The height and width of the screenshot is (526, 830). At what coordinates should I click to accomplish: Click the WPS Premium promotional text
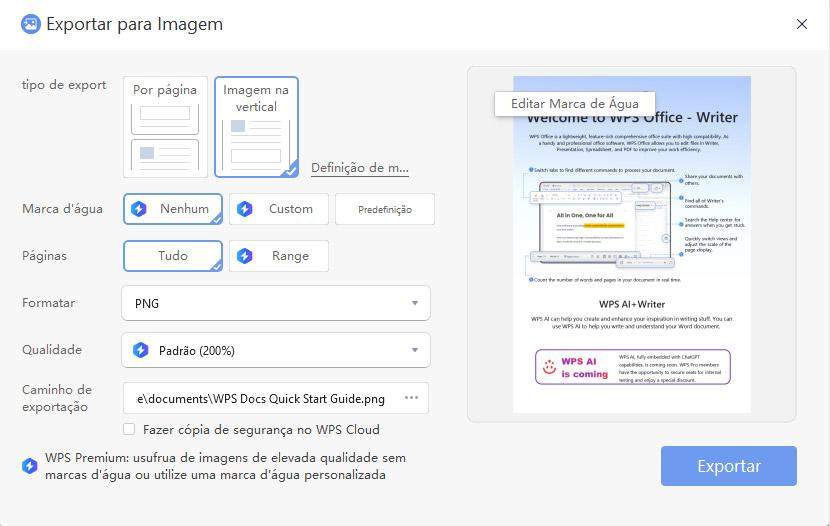coord(225,466)
